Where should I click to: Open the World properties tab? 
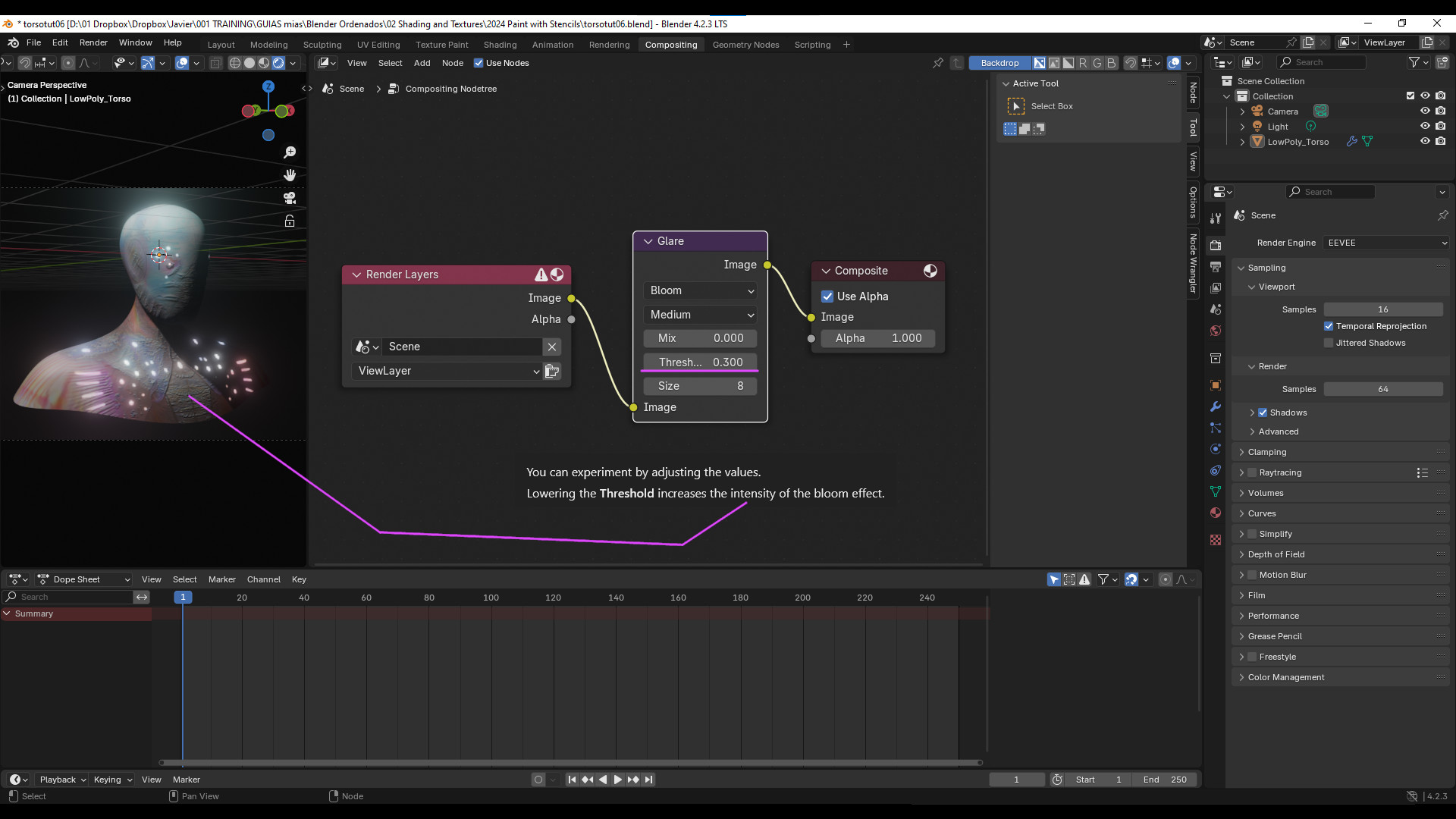point(1216,331)
